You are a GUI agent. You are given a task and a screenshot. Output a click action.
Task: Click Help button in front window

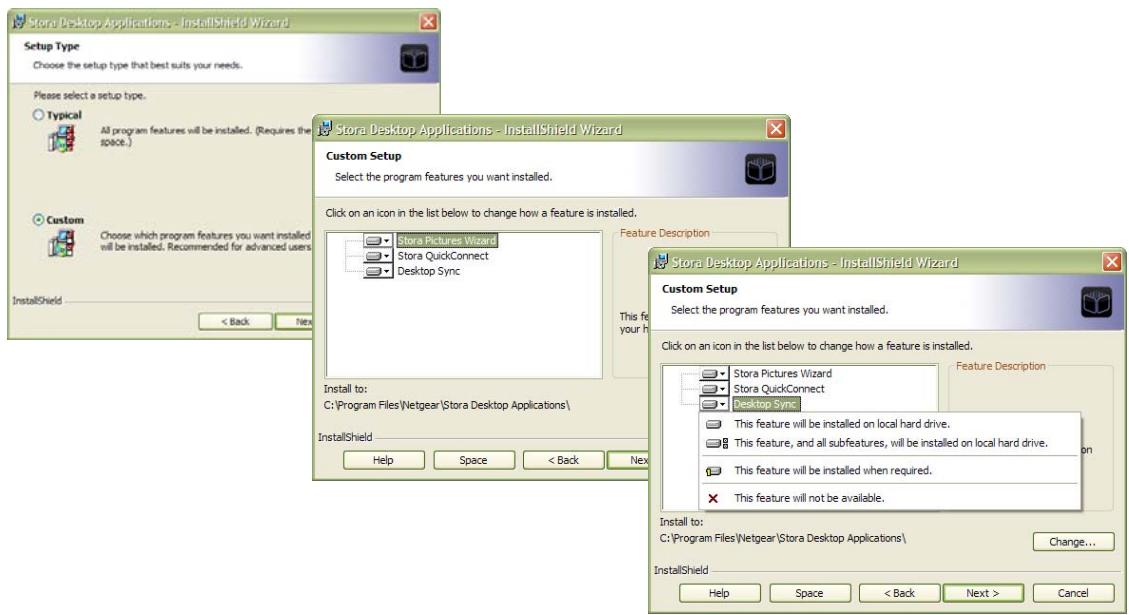click(x=719, y=593)
